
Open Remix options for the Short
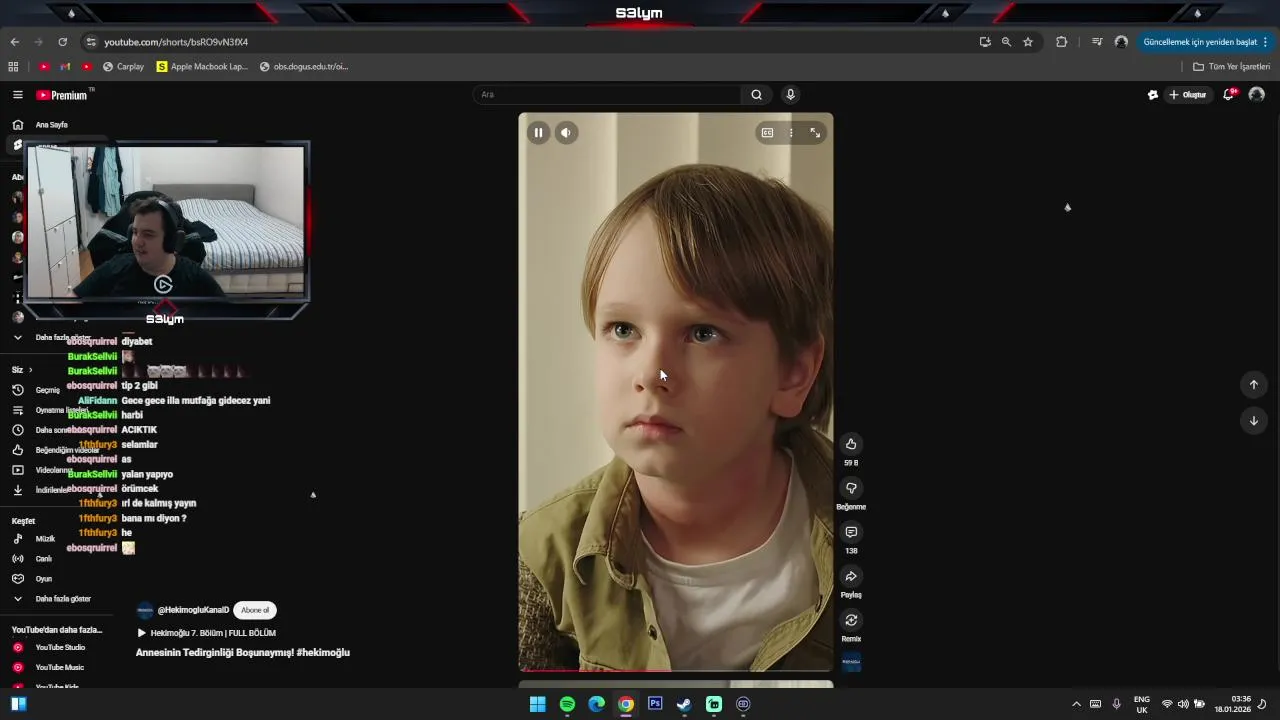coord(851,620)
